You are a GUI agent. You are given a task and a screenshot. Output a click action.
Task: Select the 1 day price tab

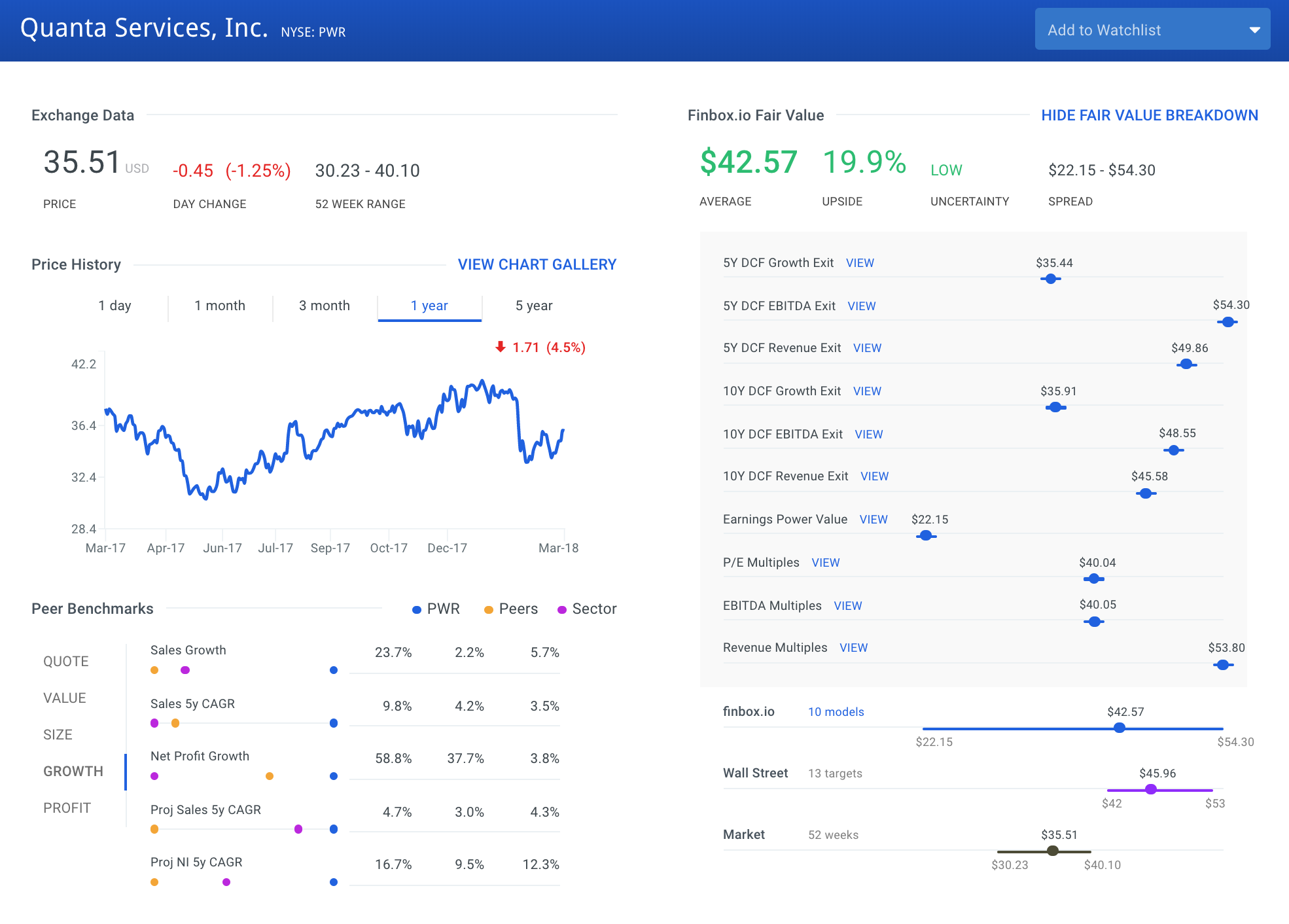point(115,306)
